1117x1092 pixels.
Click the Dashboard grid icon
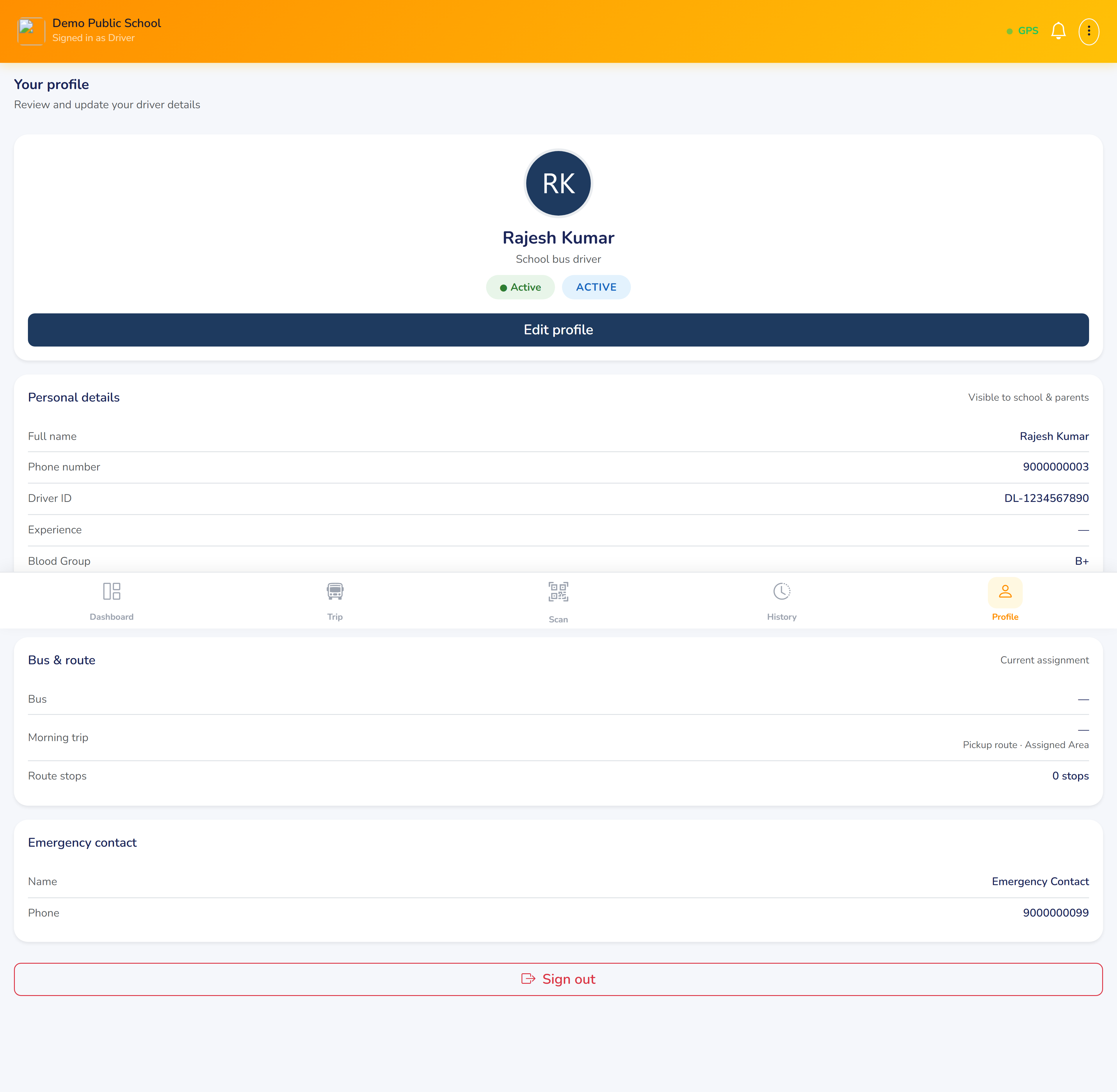(x=111, y=591)
